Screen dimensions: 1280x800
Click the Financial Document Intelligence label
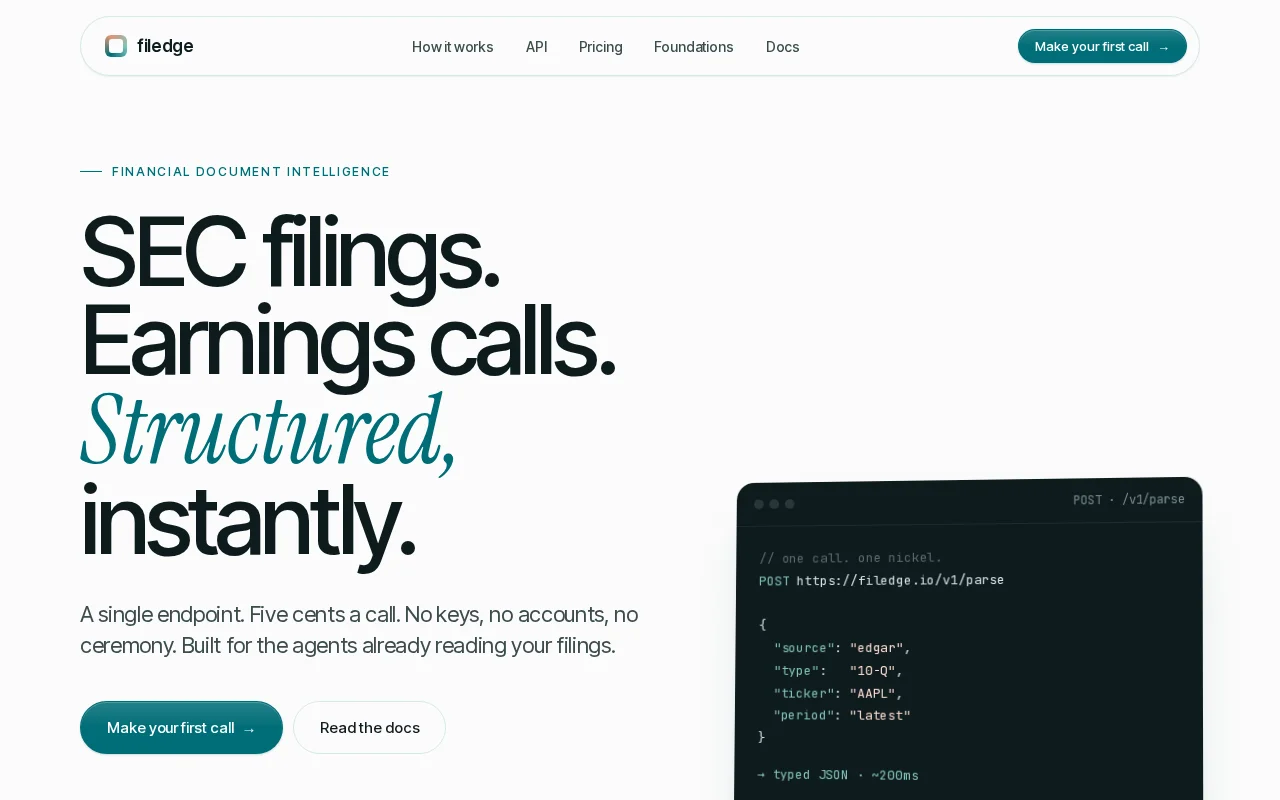click(251, 172)
